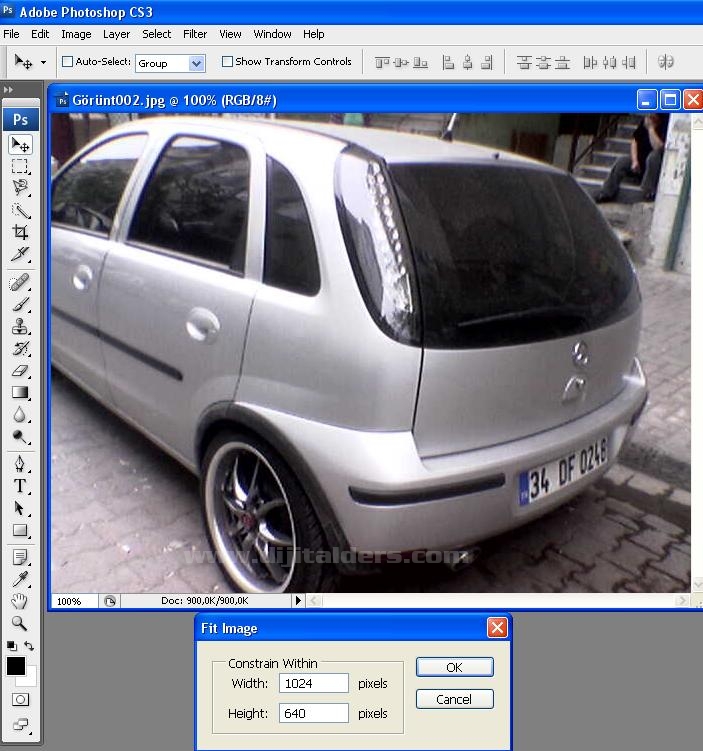This screenshot has height=751, width=703.
Task: Select the Rectangular Marquee tool
Action: pyautogui.click(x=20, y=167)
